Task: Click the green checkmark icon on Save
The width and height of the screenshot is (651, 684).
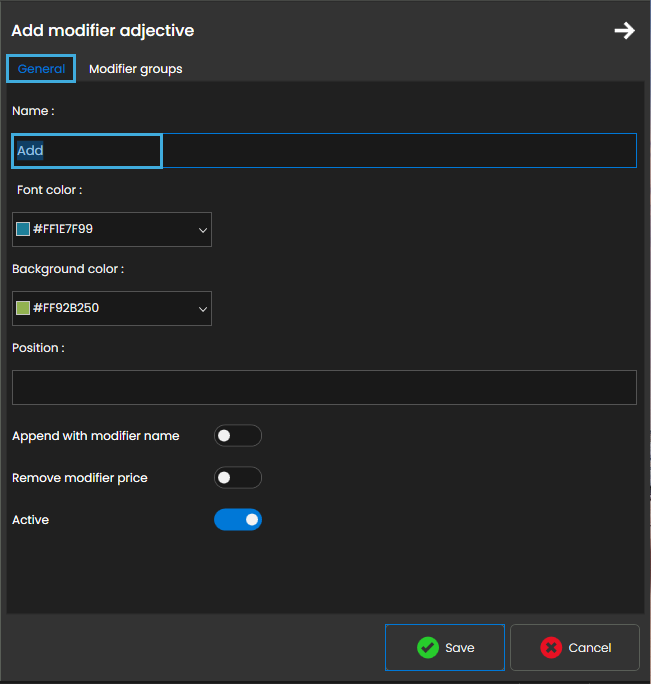Action: coord(427,648)
